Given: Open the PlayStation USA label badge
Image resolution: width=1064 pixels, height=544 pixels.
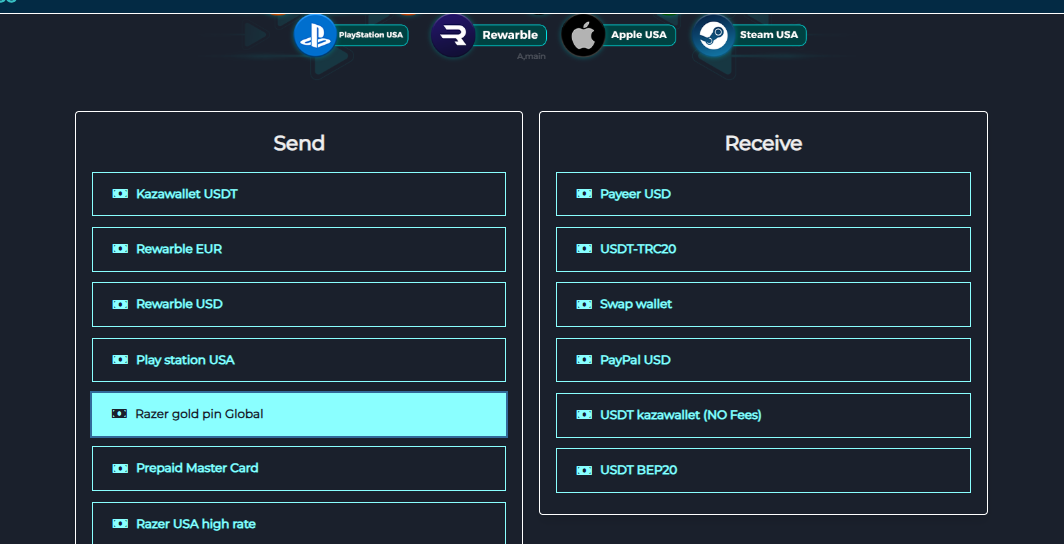Looking at the screenshot, I should click(370, 35).
